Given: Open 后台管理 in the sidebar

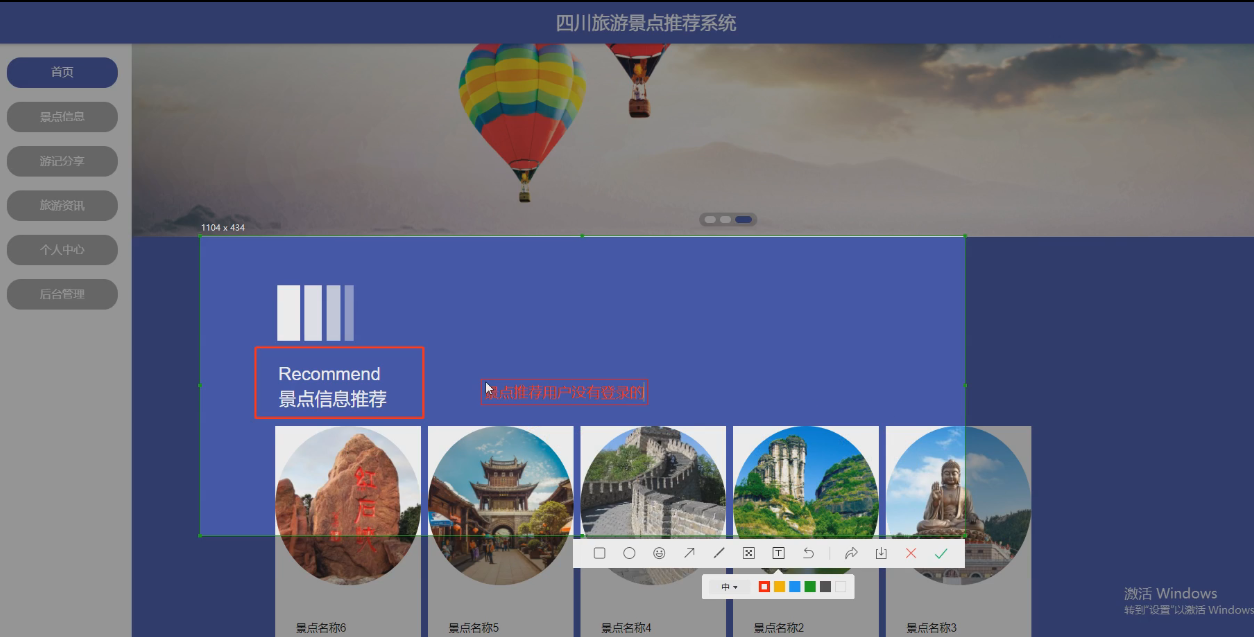Looking at the screenshot, I should (62, 294).
